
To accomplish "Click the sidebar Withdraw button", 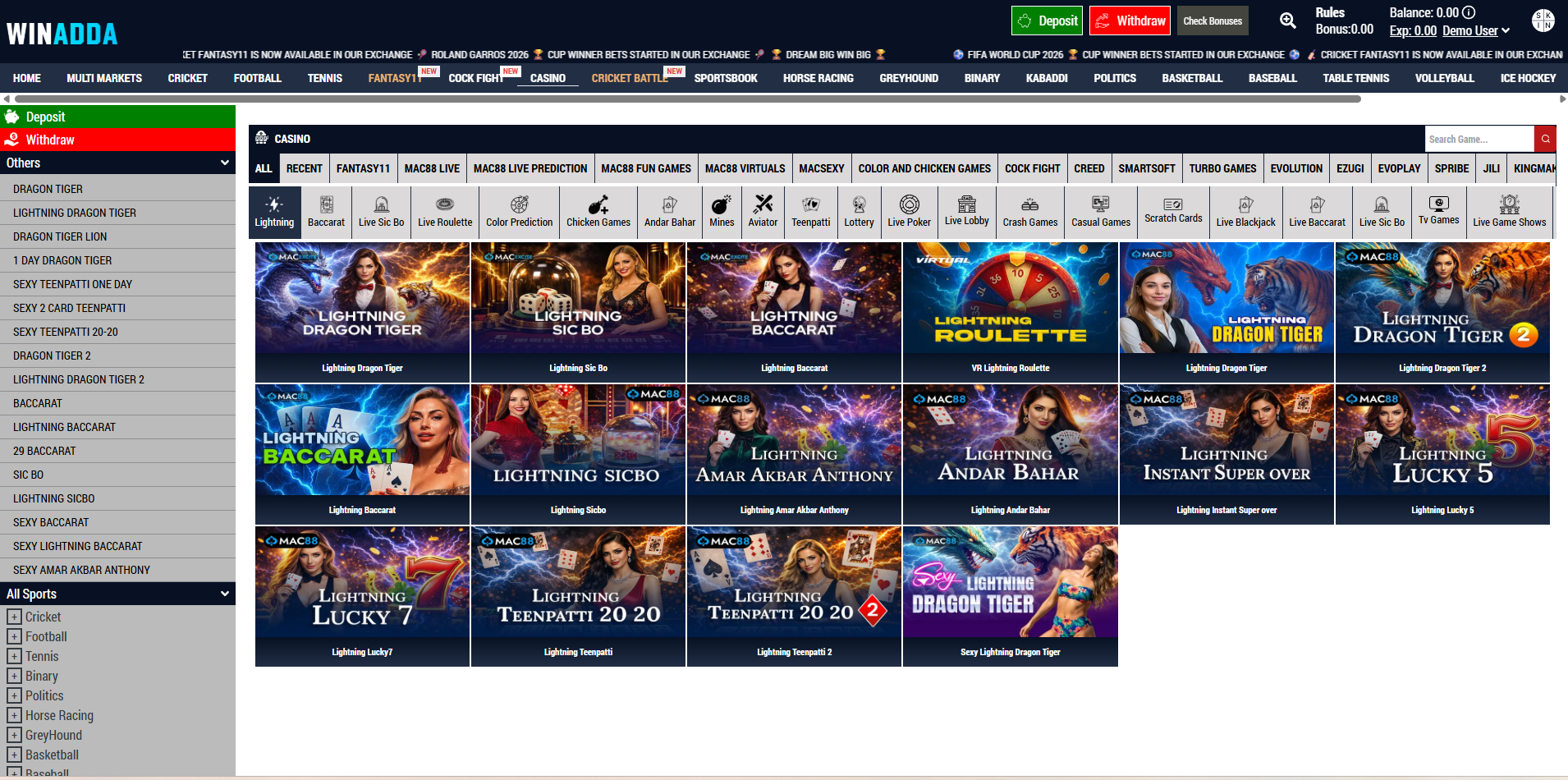I will [117, 140].
